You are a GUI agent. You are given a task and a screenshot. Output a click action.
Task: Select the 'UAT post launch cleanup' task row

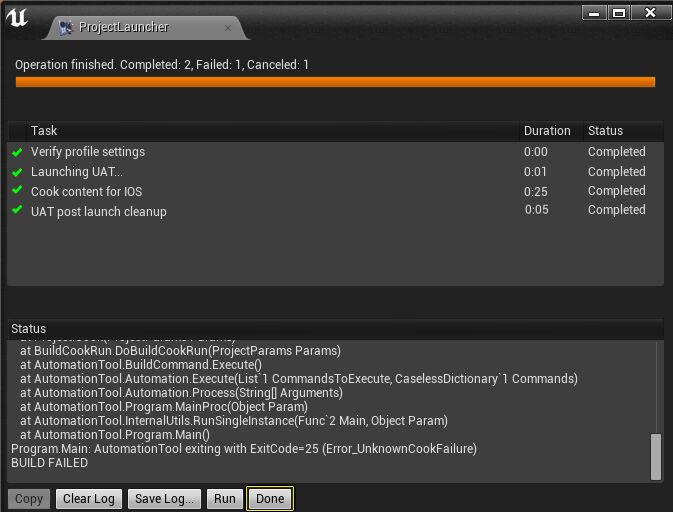pyautogui.click(x=335, y=210)
